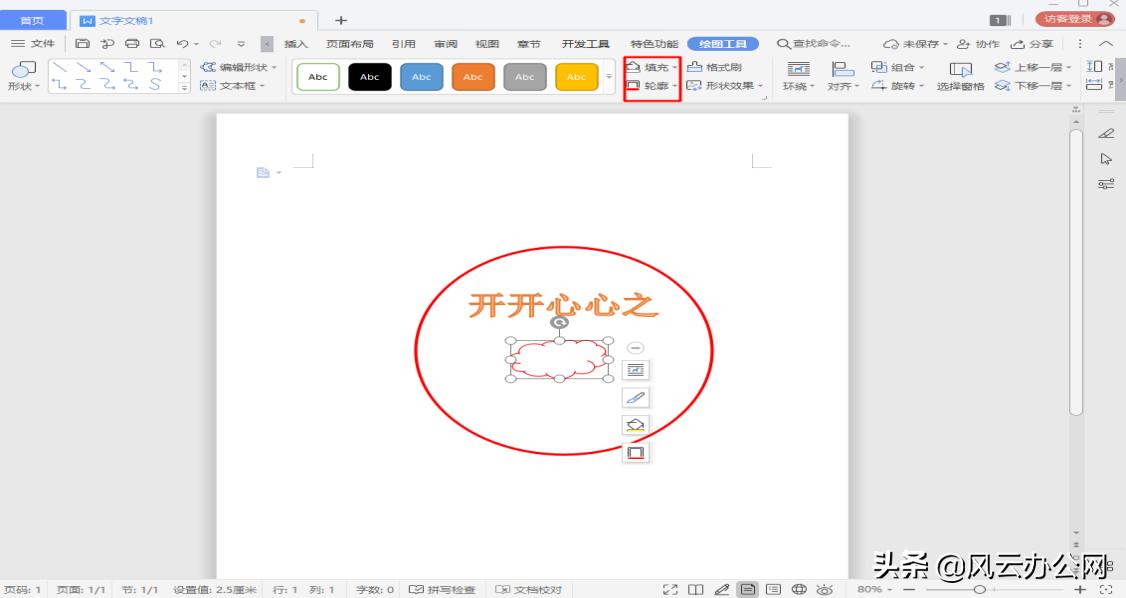The width and height of the screenshot is (1126, 598).
Task: Apply the orange Abc shape style
Action: [x=473, y=77]
